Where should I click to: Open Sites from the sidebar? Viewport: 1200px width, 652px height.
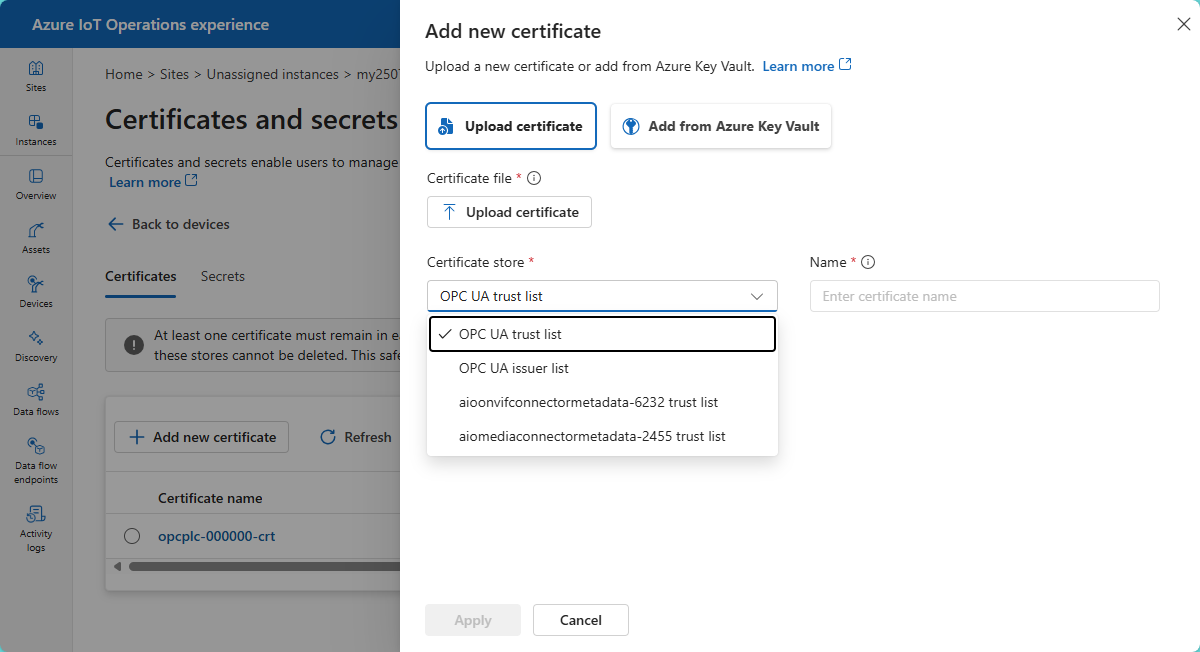36,76
